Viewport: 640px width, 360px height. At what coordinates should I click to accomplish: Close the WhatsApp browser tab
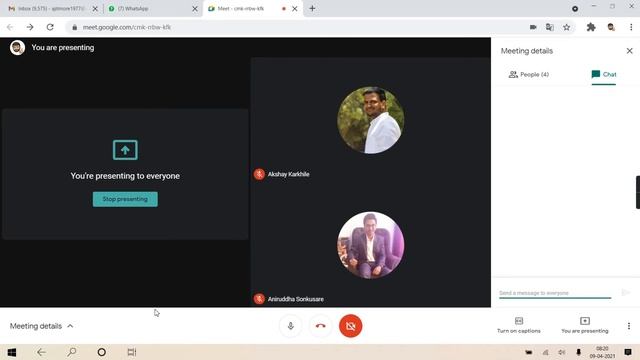(195, 8)
